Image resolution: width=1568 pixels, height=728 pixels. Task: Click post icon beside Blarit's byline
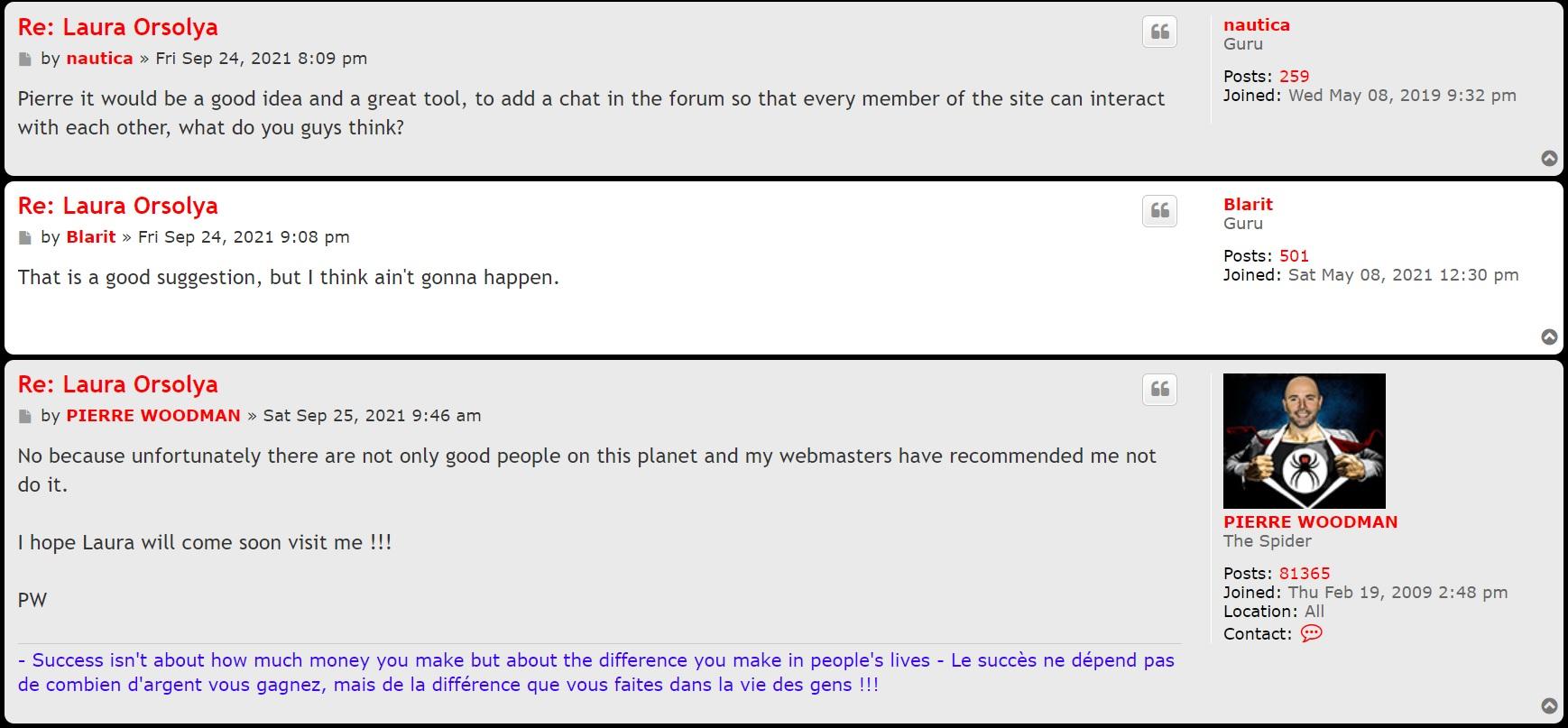pos(25,238)
